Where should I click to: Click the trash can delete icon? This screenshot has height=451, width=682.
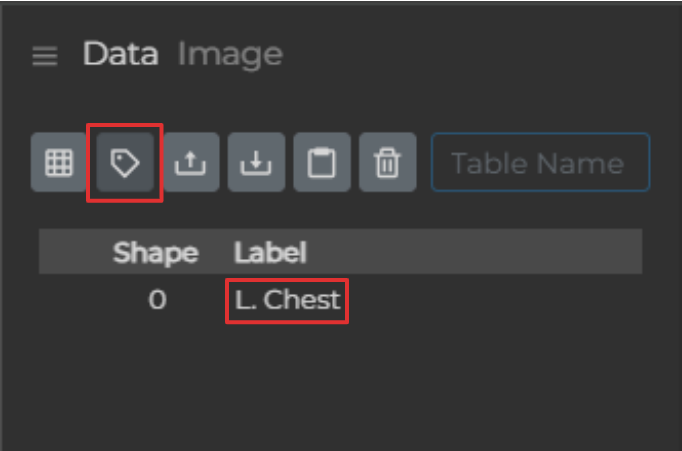pos(387,163)
